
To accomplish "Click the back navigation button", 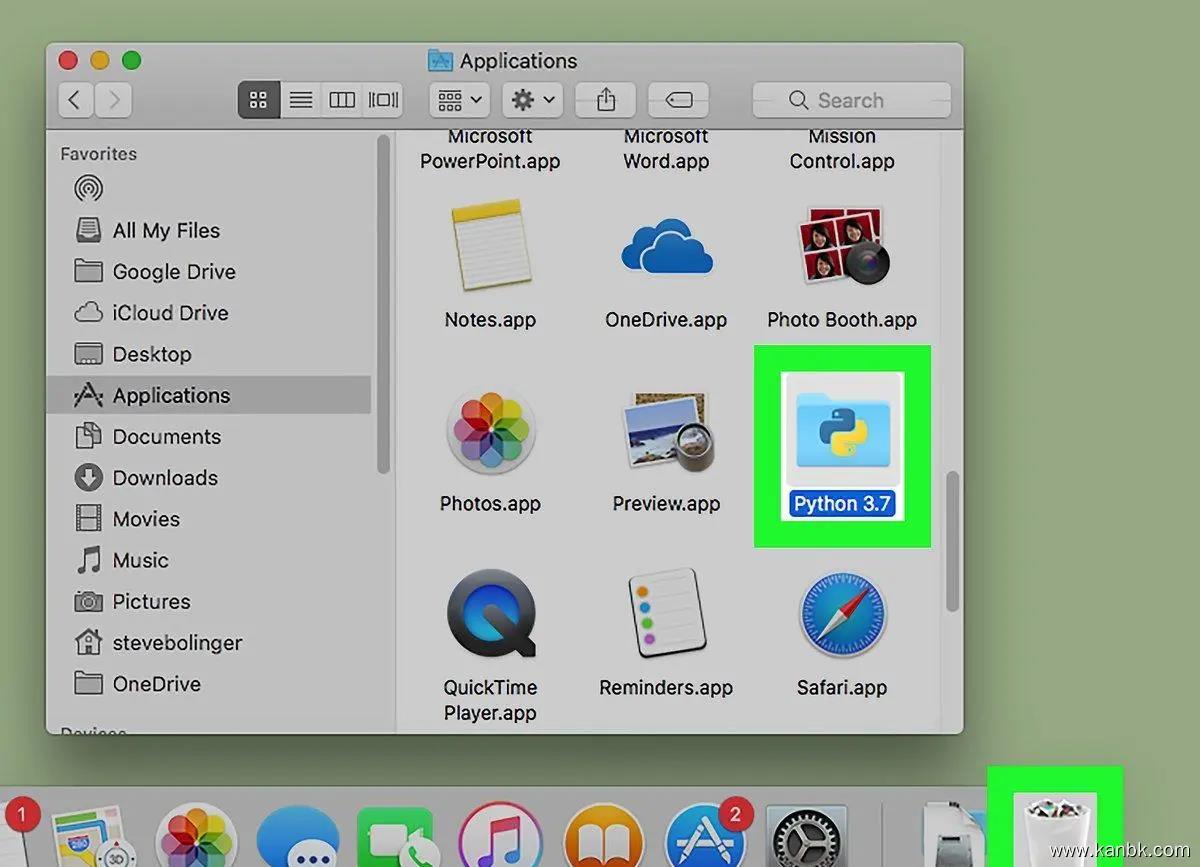I will tap(76, 100).
